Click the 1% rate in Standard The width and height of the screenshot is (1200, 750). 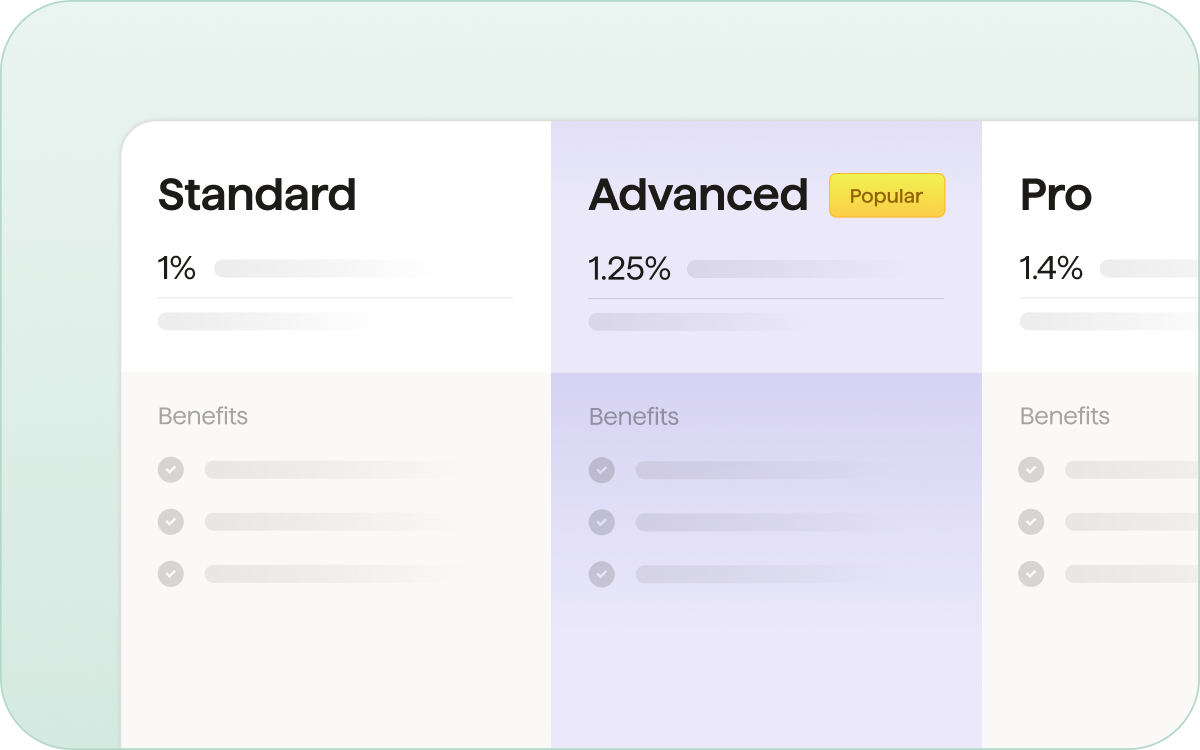[x=177, y=269]
